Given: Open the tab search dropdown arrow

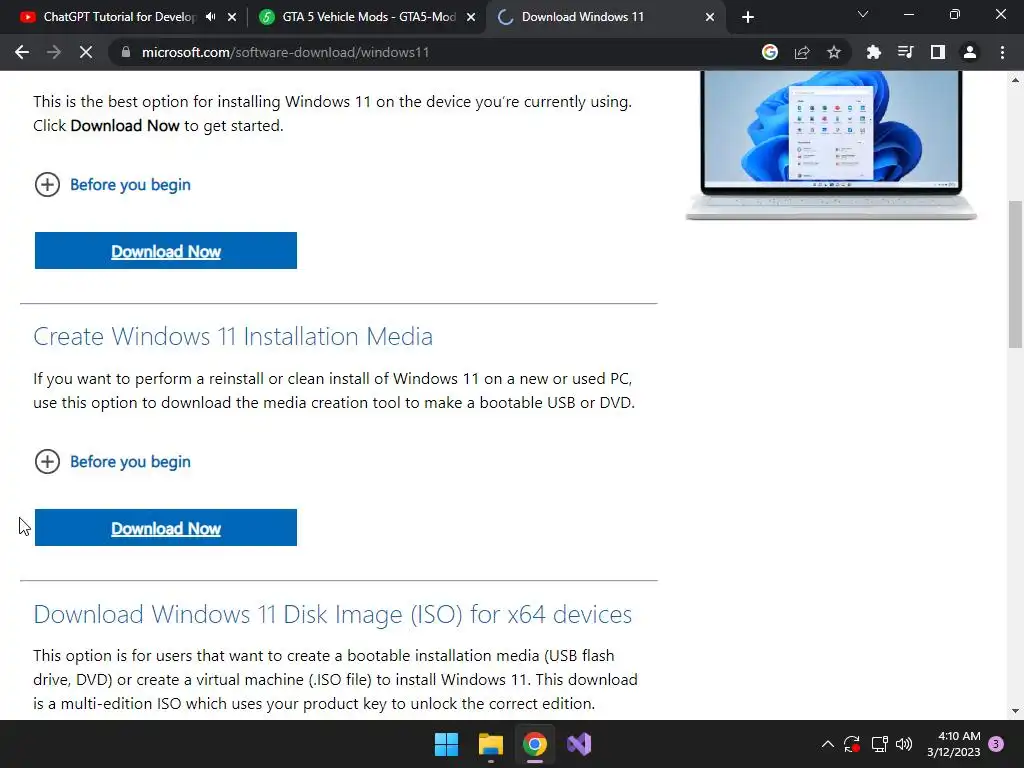Looking at the screenshot, I should (863, 14).
